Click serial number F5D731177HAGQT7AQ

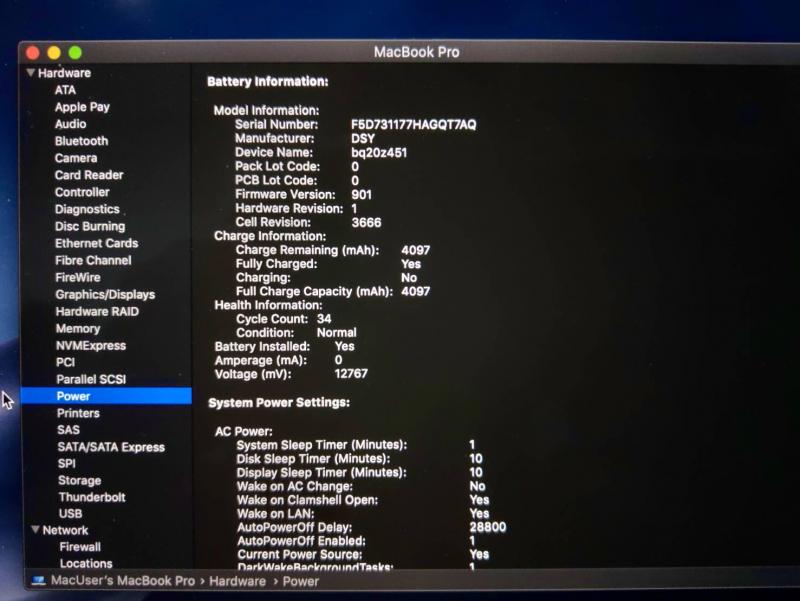point(414,124)
